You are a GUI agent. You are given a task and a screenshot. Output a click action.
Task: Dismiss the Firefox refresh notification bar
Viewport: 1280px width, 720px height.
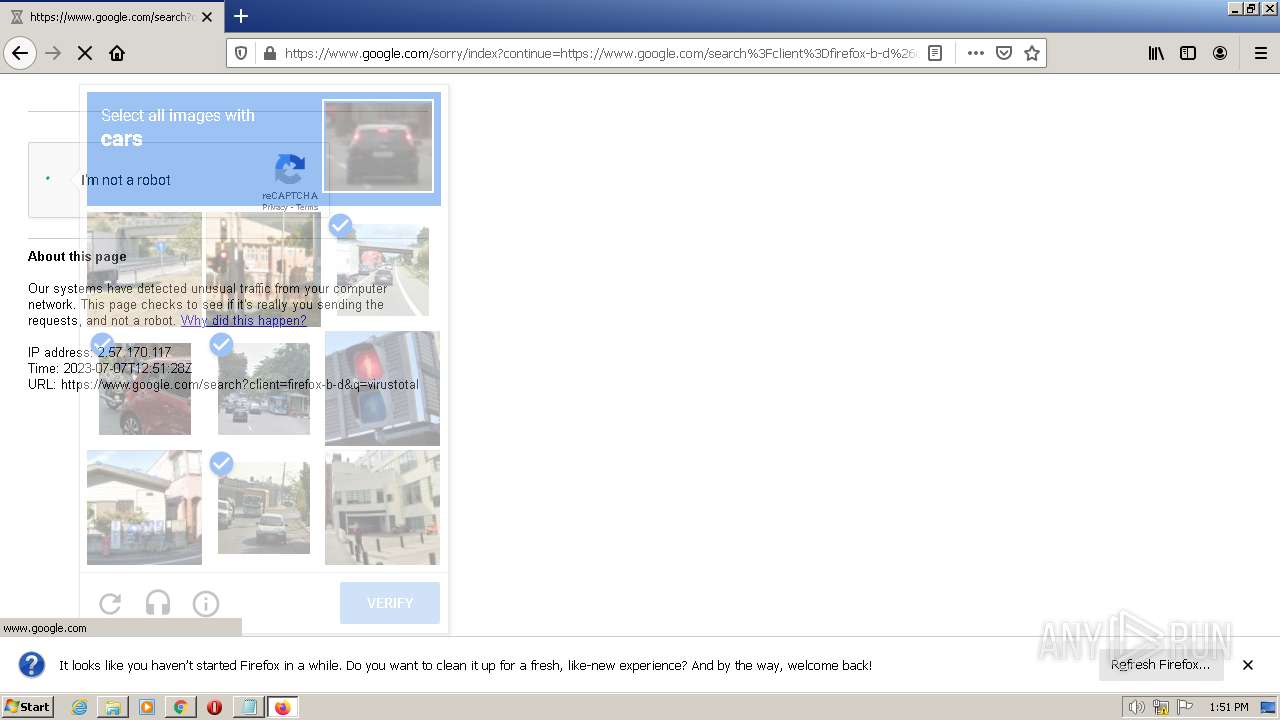pos(1248,665)
